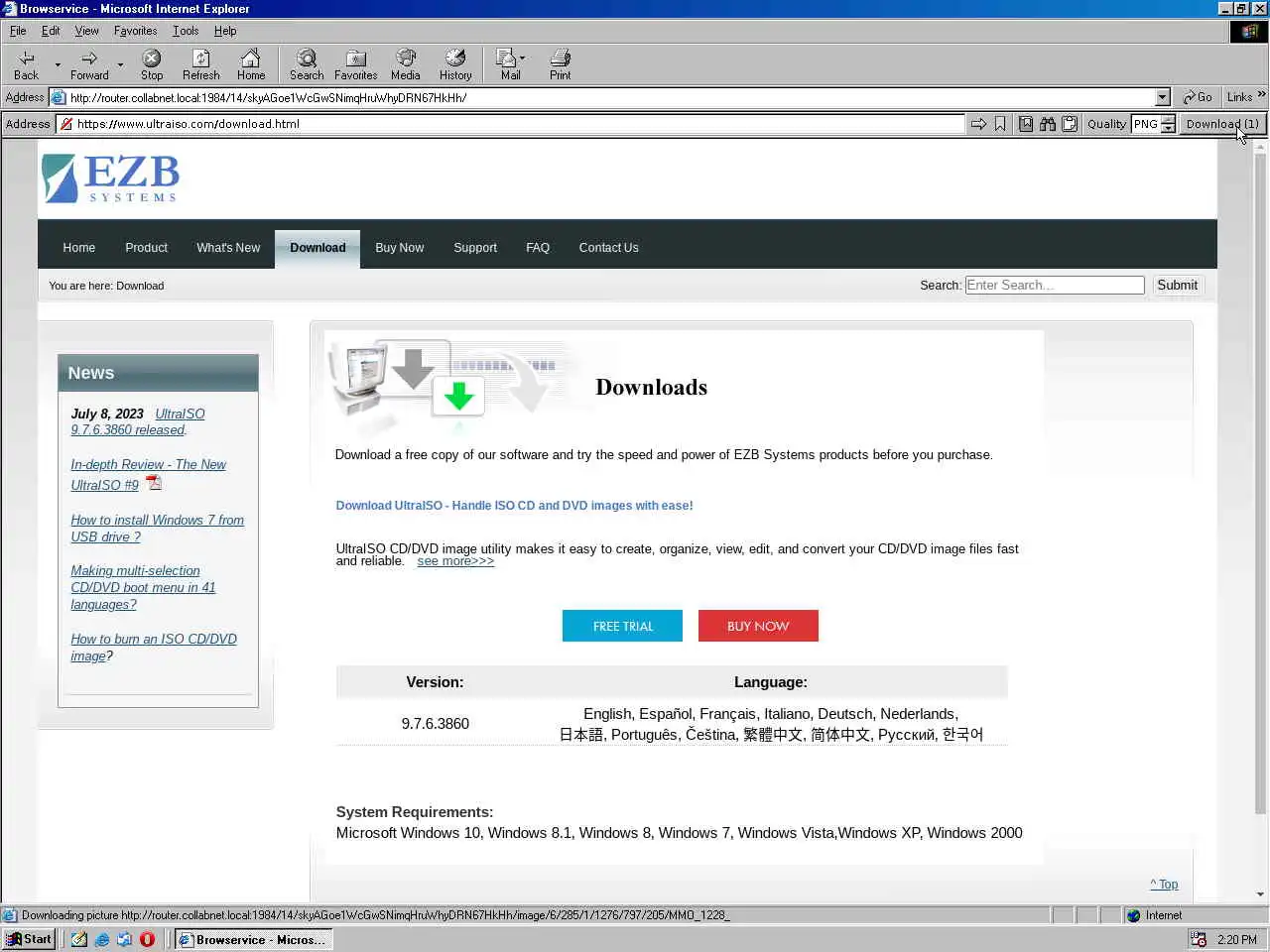Open the Mail button dropdown arrow

pyautogui.click(x=523, y=58)
